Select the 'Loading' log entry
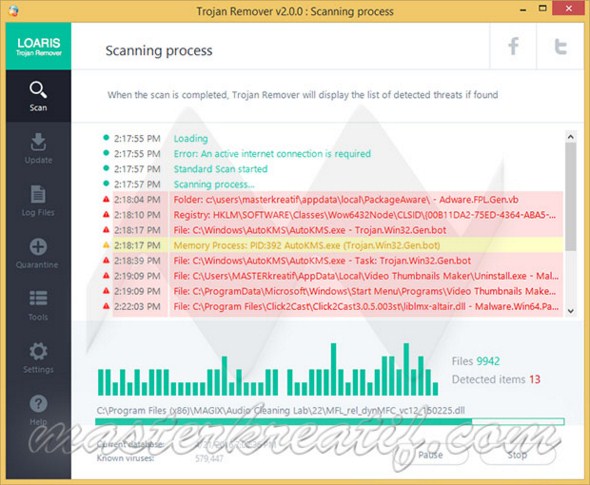 pos(190,138)
